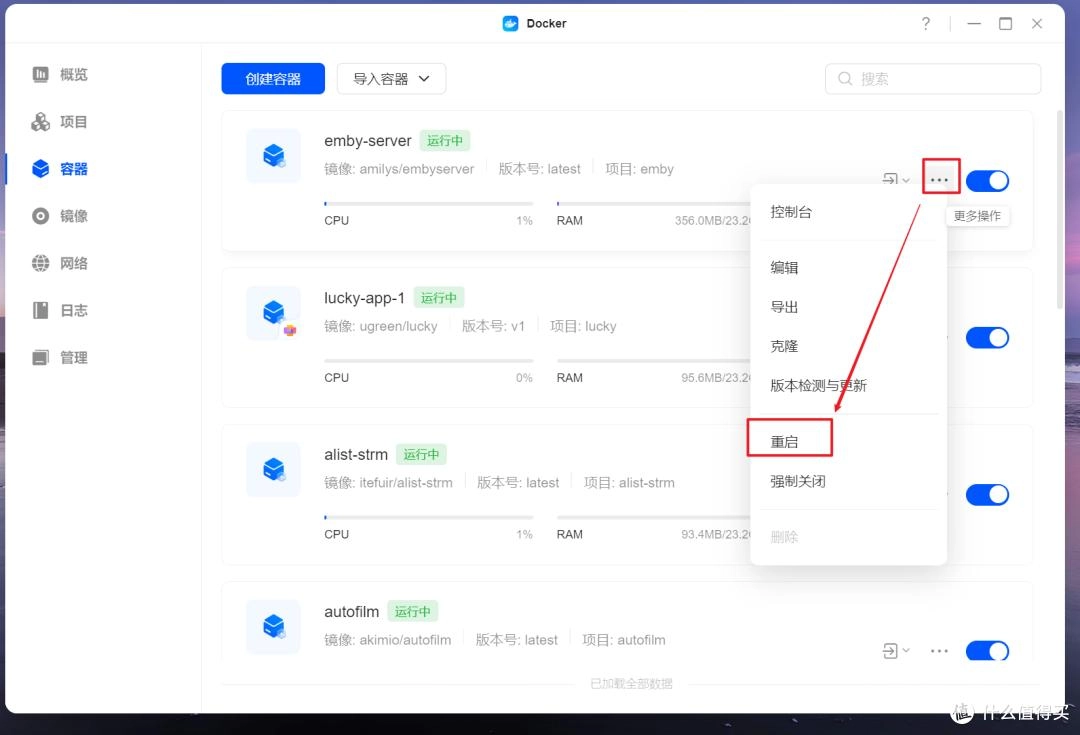The image size is (1080, 735).
Task: Click the text 项目: lucky
Action: [583, 327]
